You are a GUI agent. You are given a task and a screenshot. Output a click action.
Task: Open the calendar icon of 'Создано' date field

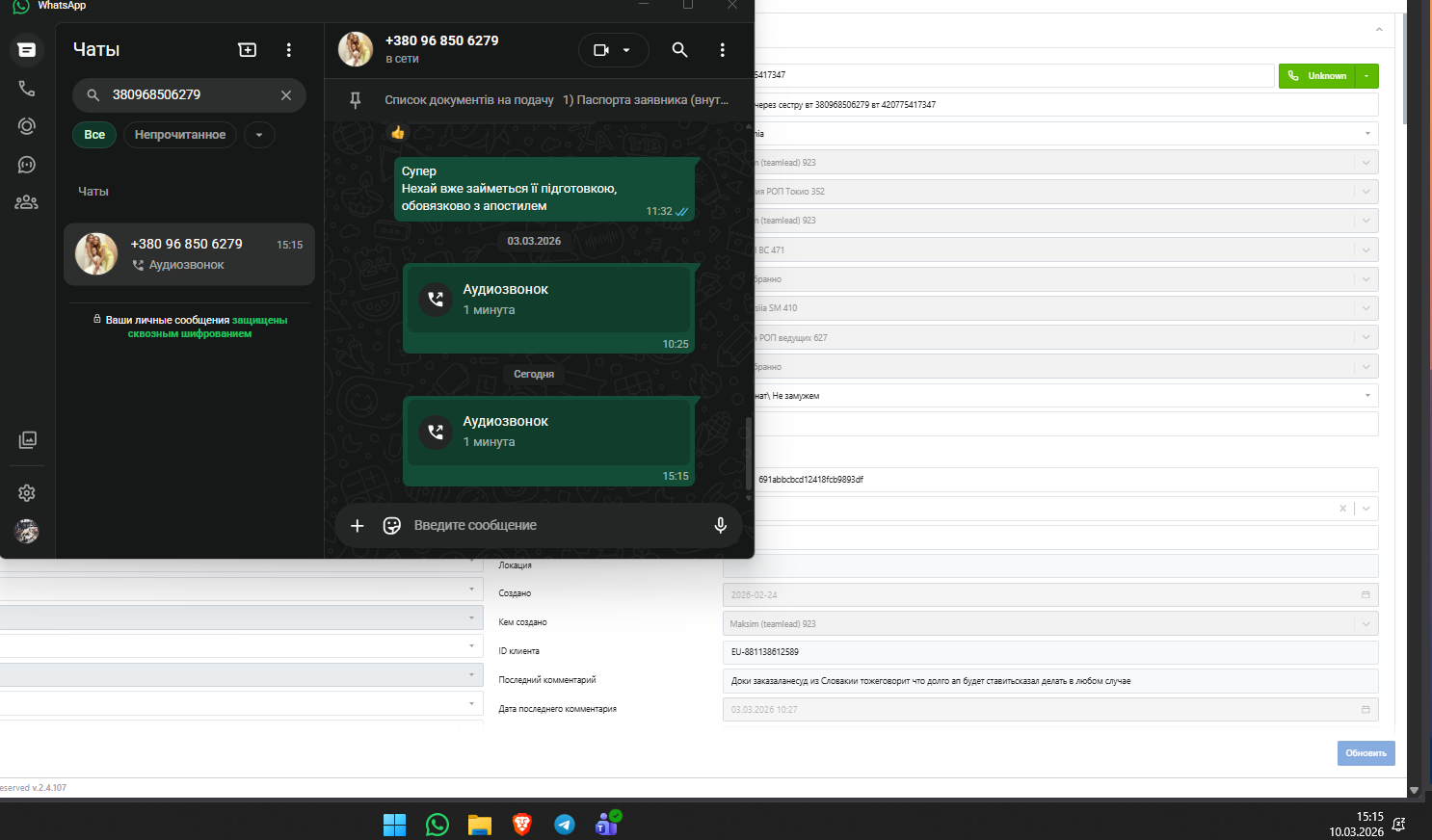[1366, 595]
